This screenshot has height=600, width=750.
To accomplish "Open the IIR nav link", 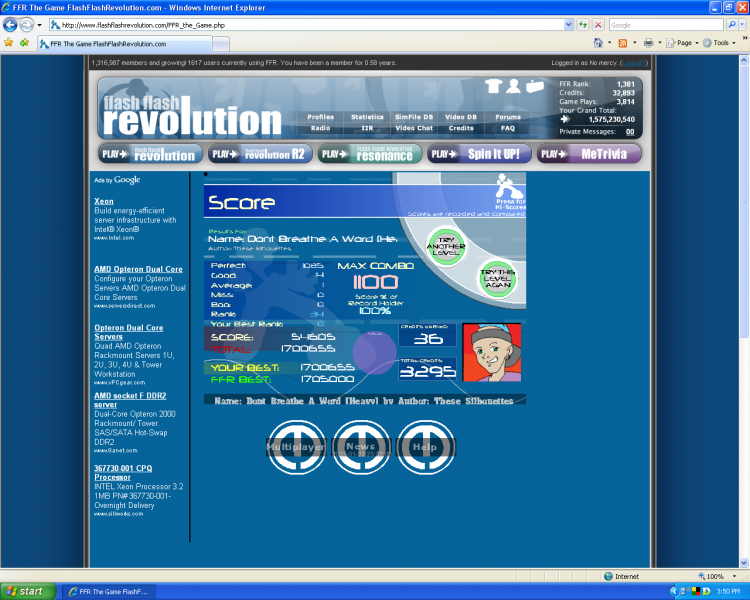I will pyautogui.click(x=367, y=128).
